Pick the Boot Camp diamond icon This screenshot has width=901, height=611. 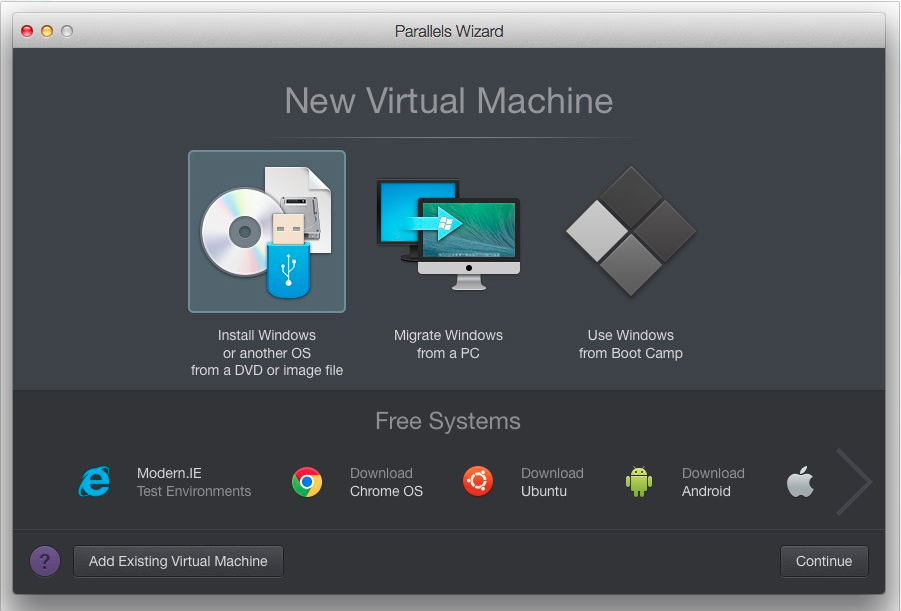(x=631, y=232)
